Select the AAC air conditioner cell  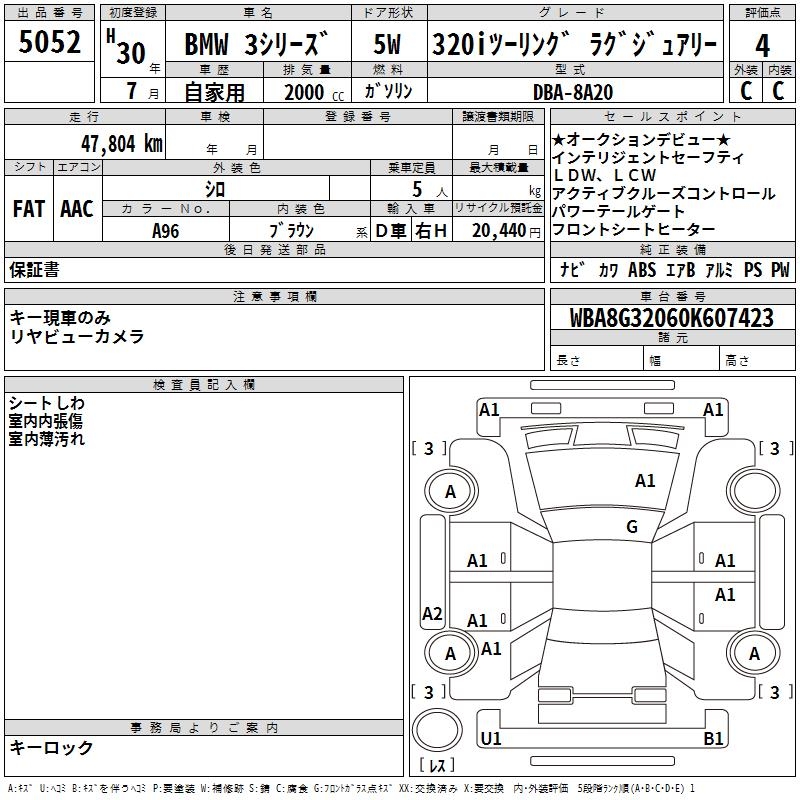click(x=77, y=209)
